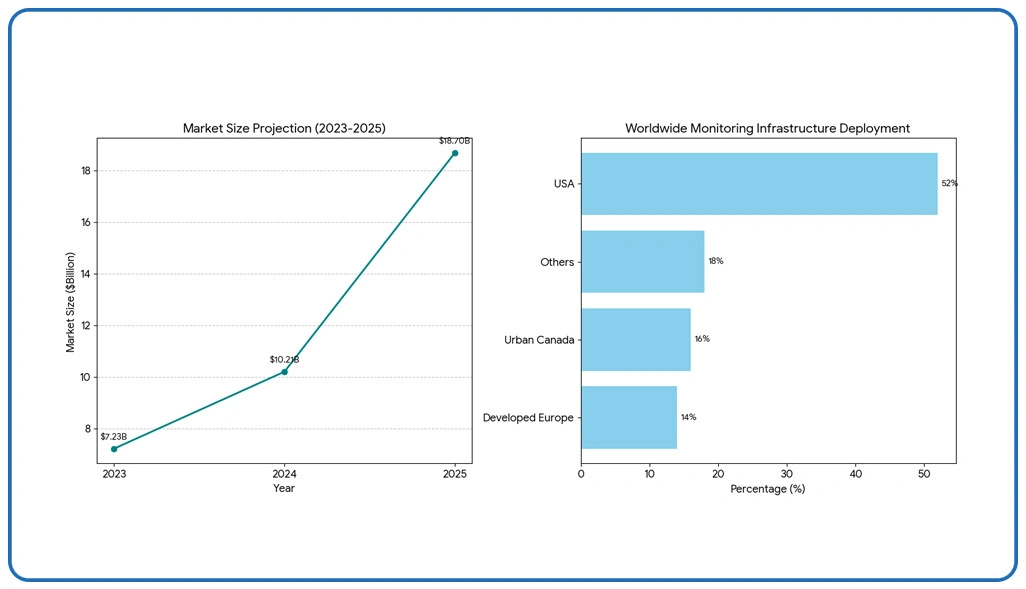Click the $18.70B value label

[454, 141]
